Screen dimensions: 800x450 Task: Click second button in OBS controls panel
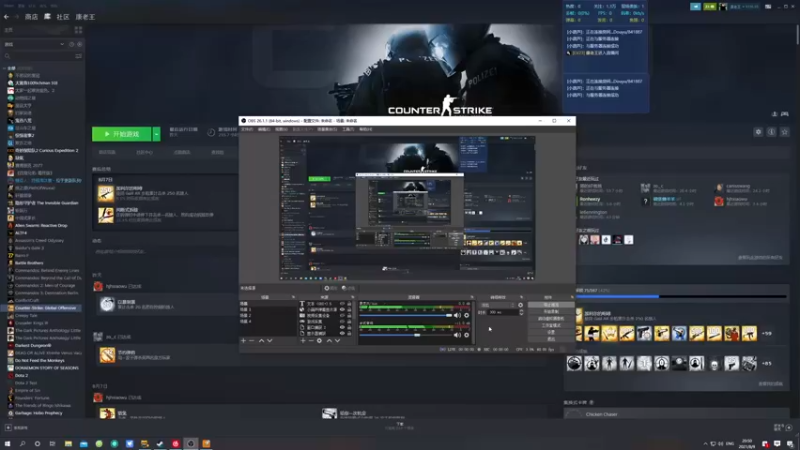(x=551, y=311)
